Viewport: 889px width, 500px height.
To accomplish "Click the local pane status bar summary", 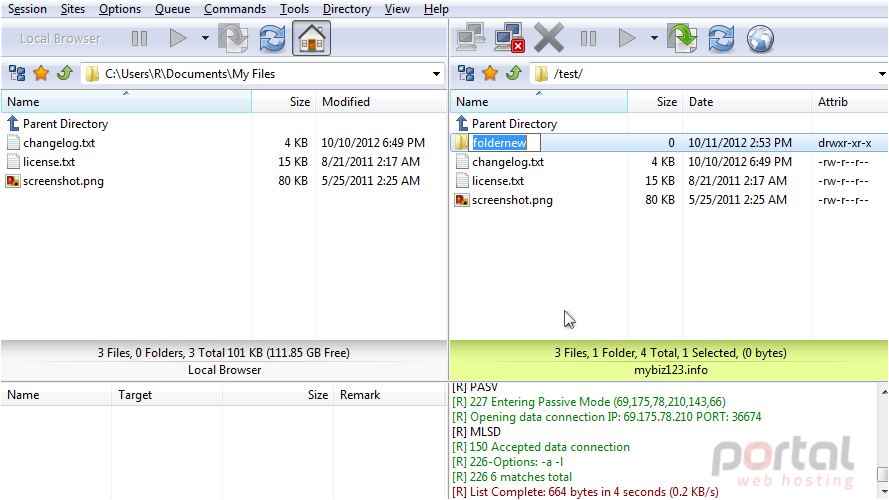I will pos(223,353).
